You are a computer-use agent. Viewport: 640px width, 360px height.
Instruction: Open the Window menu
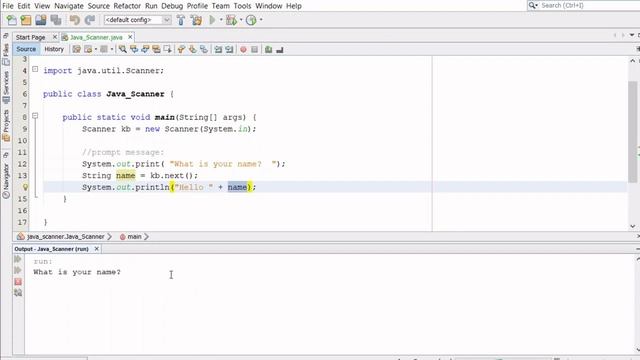point(269,6)
